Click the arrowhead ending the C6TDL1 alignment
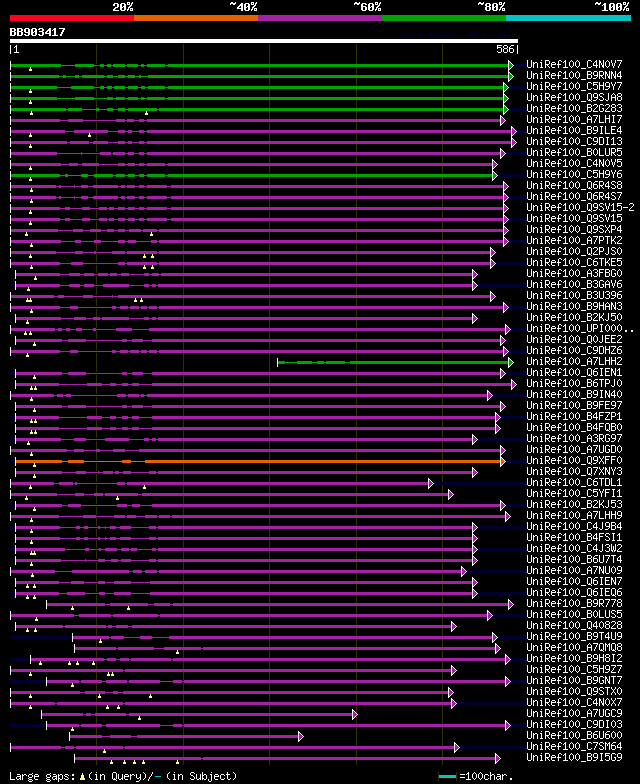Viewport: 640px width, 784px height. 431,484
